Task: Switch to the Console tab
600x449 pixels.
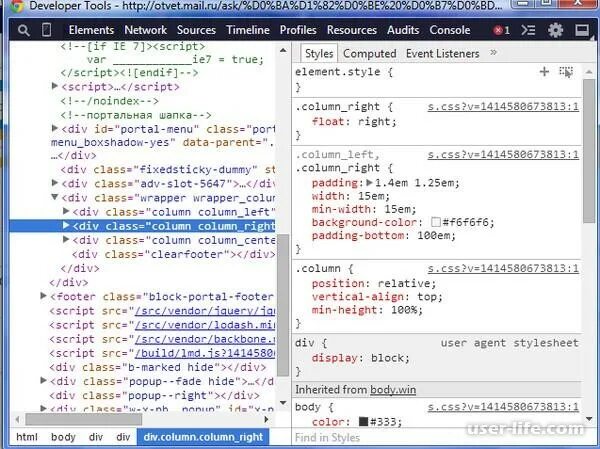Action: coord(450,30)
